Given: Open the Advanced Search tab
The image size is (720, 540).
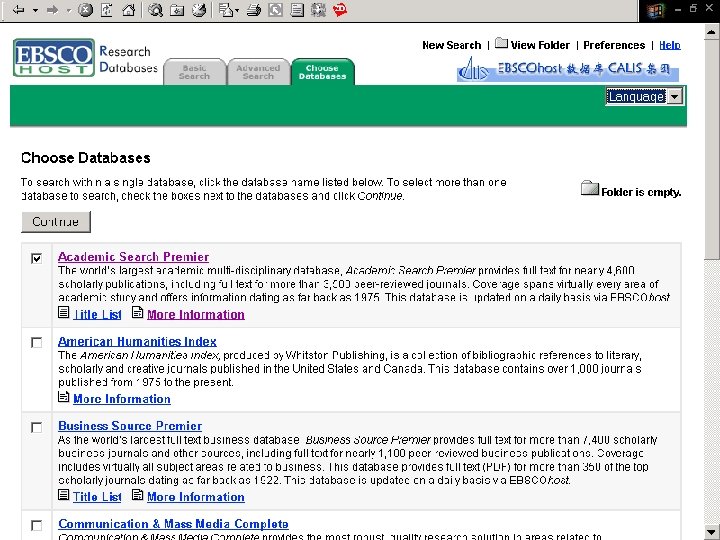Looking at the screenshot, I should pyautogui.click(x=258, y=72).
